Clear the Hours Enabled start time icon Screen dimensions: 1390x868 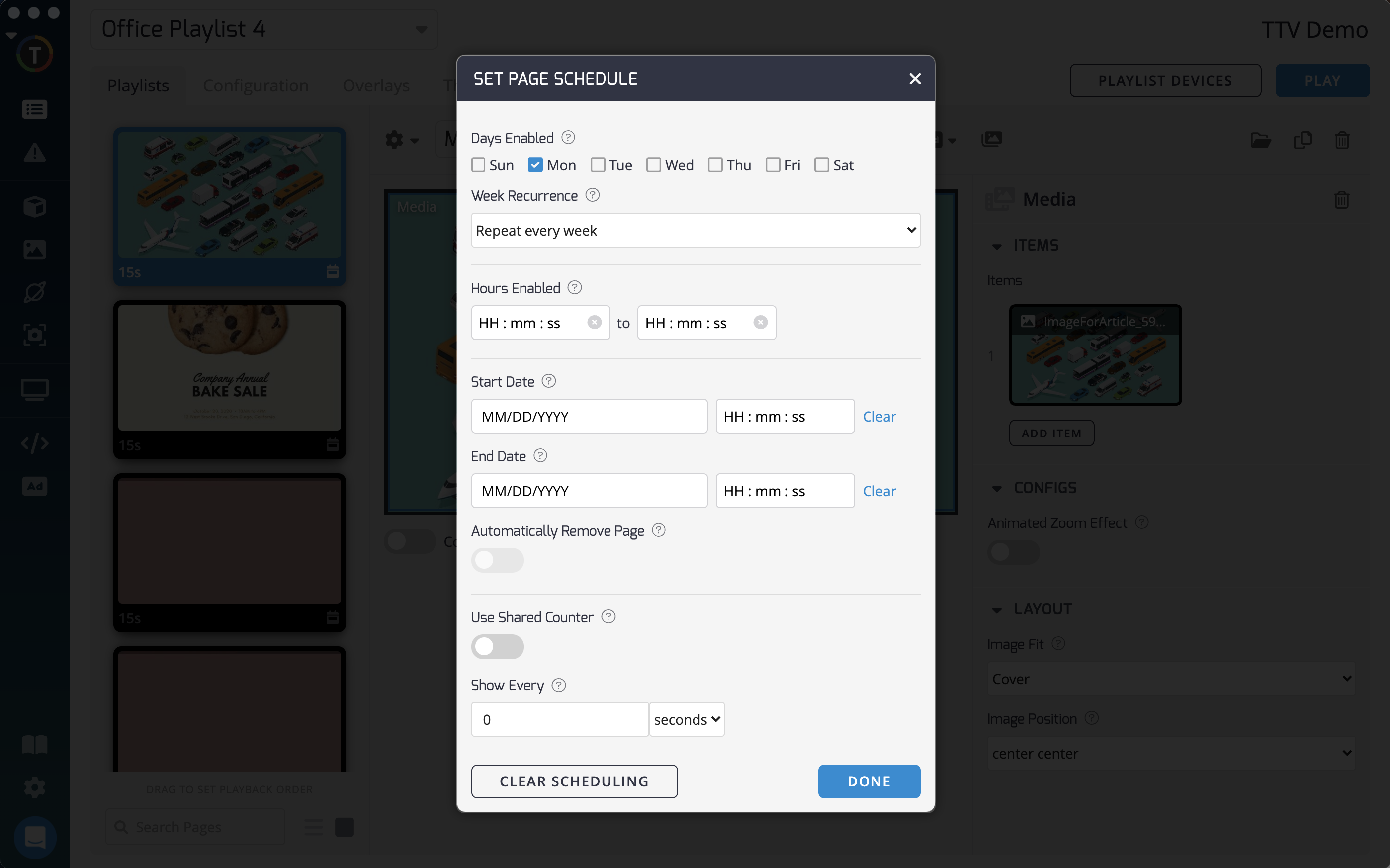(x=594, y=323)
